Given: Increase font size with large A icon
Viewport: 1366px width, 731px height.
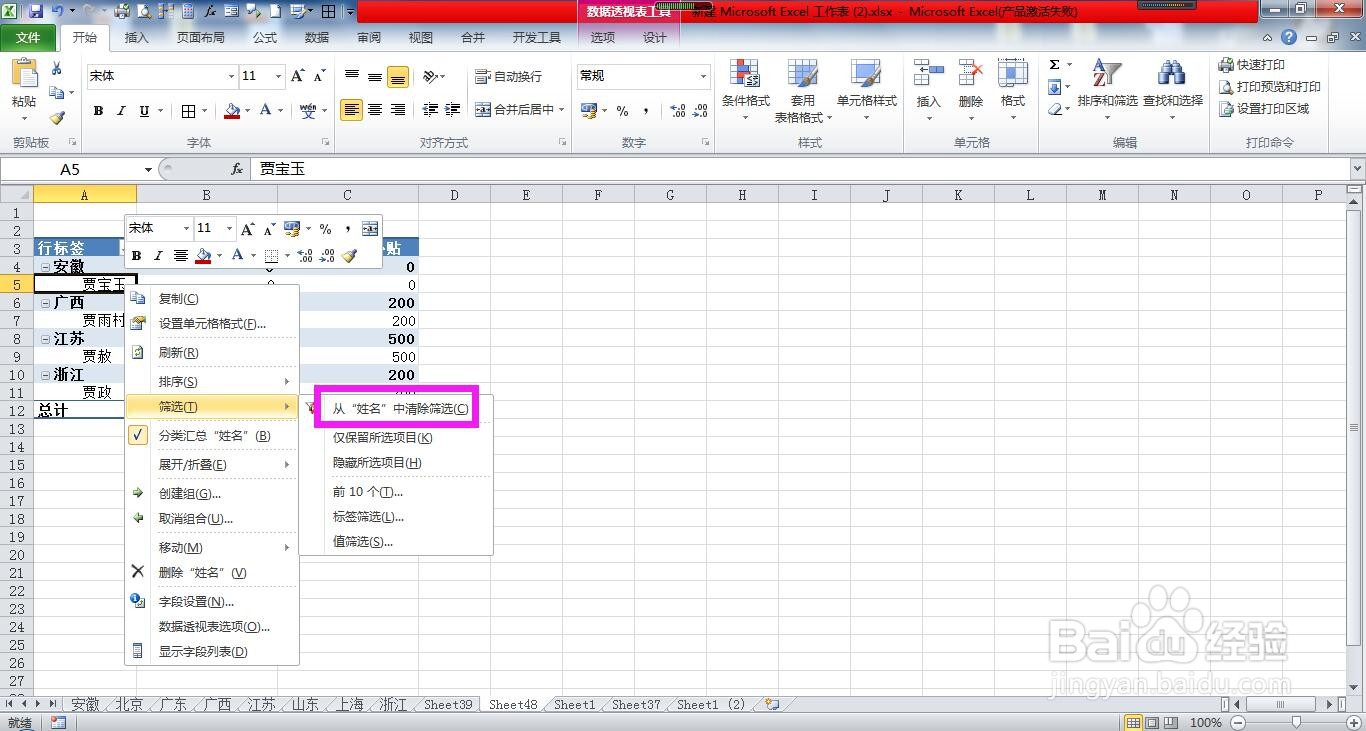Looking at the screenshot, I should tap(297, 76).
